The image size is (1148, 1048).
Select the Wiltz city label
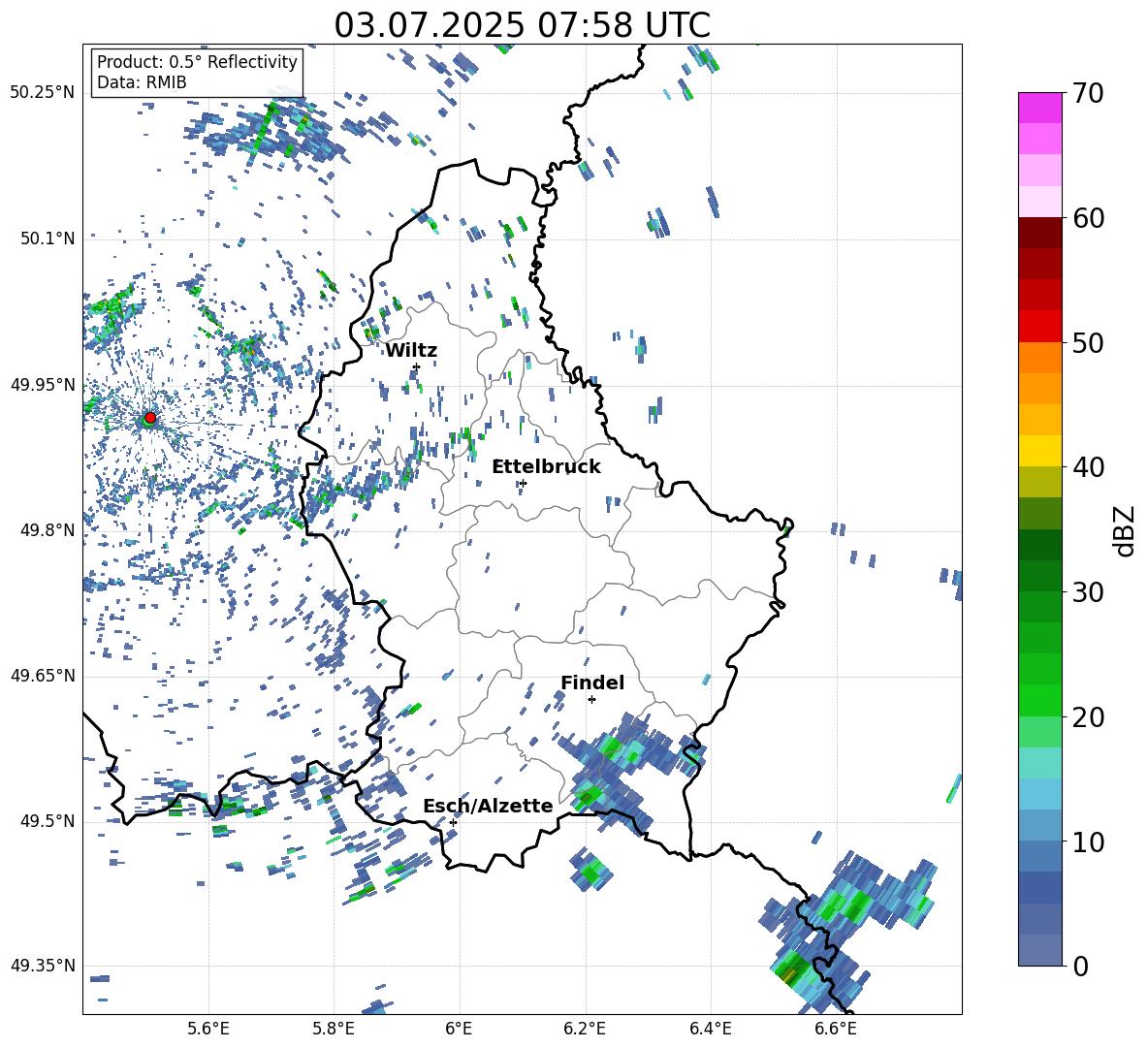(411, 351)
